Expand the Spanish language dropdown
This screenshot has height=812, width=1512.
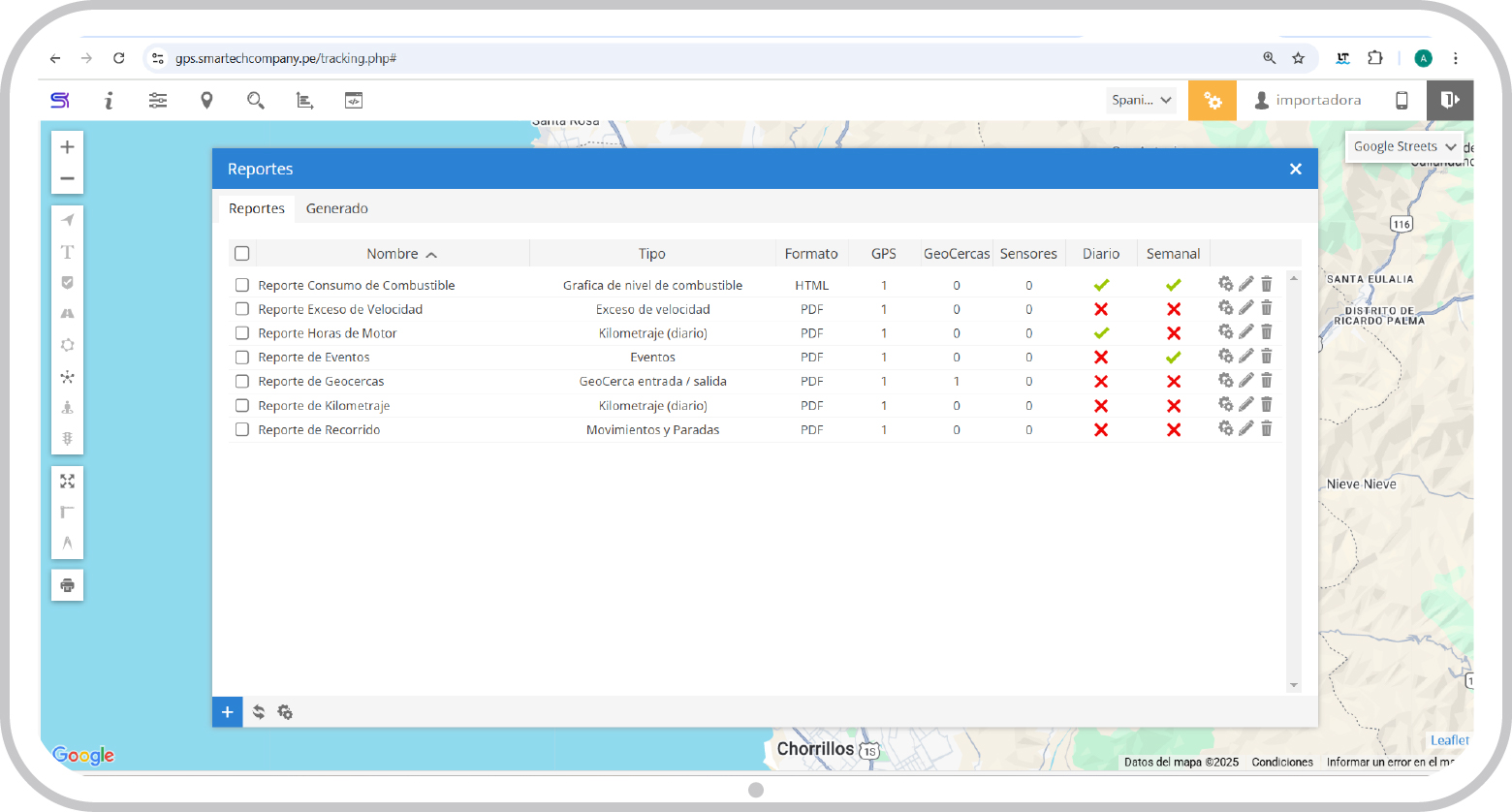[1141, 100]
